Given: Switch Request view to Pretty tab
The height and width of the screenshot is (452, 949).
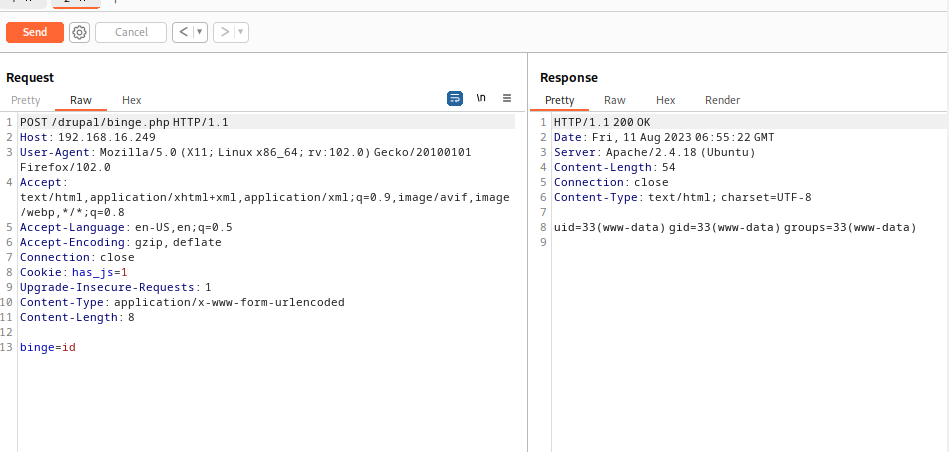Looking at the screenshot, I should [26, 100].
